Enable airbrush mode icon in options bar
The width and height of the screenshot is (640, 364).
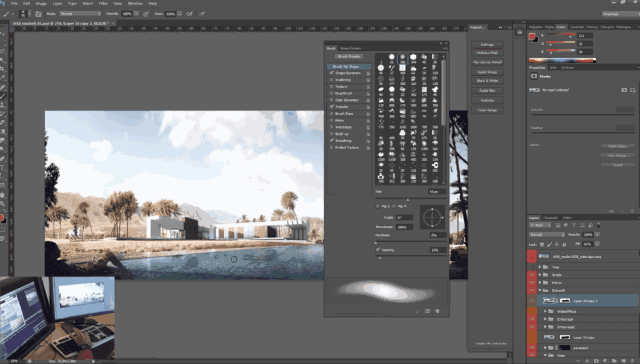(189, 14)
